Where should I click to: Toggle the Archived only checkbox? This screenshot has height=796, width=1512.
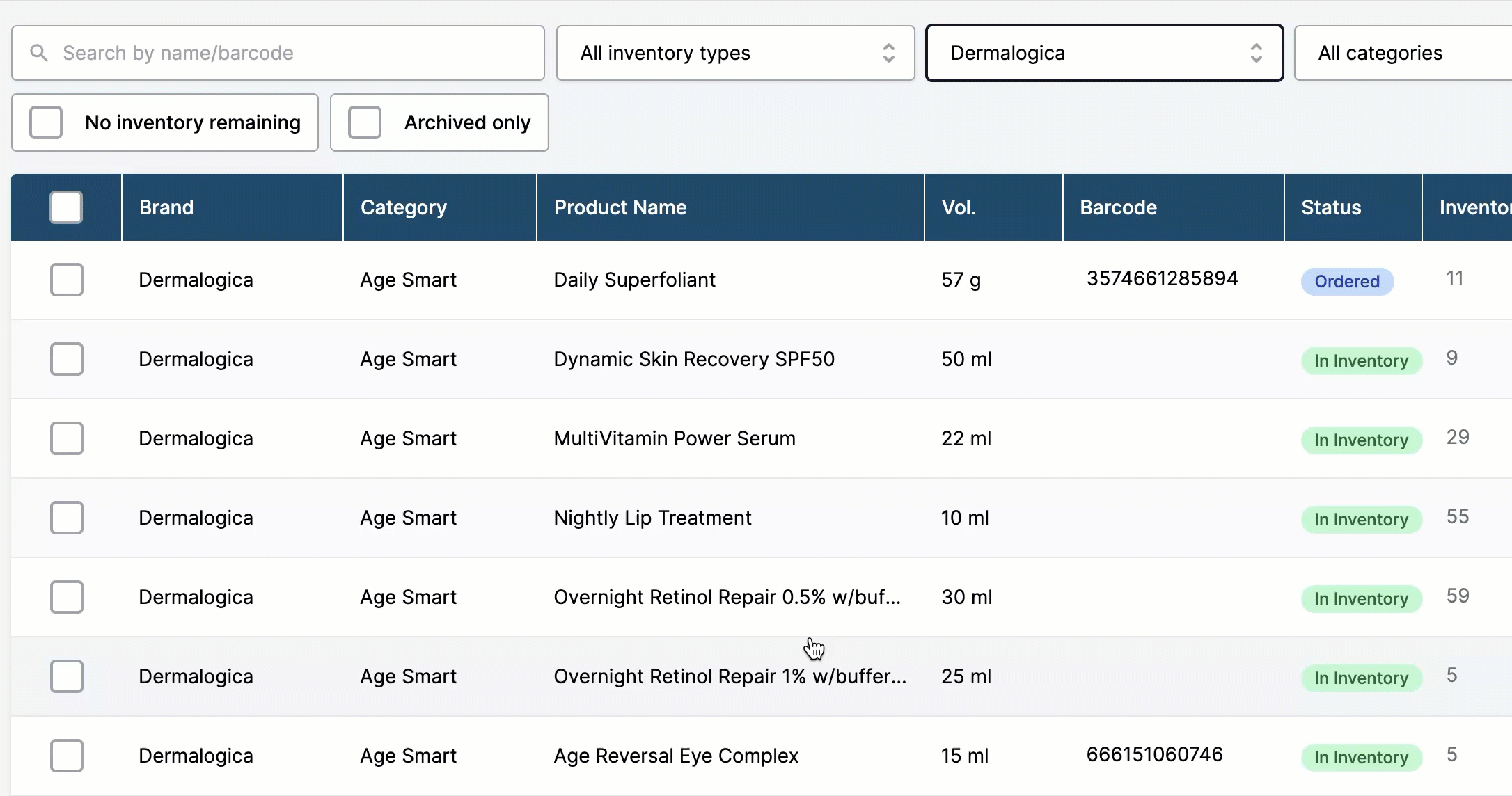click(x=365, y=122)
